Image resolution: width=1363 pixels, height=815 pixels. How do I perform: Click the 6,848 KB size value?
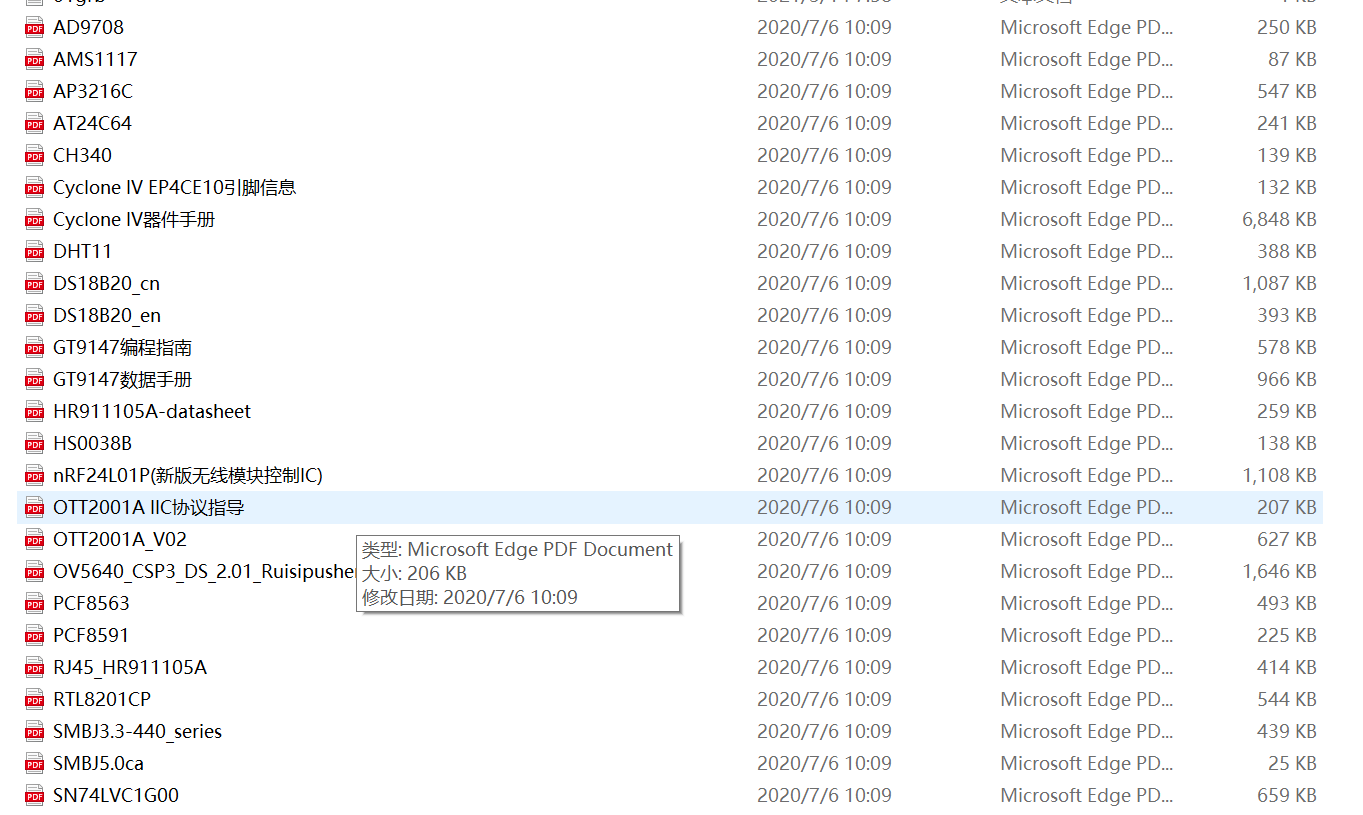[x=1280, y=219]
